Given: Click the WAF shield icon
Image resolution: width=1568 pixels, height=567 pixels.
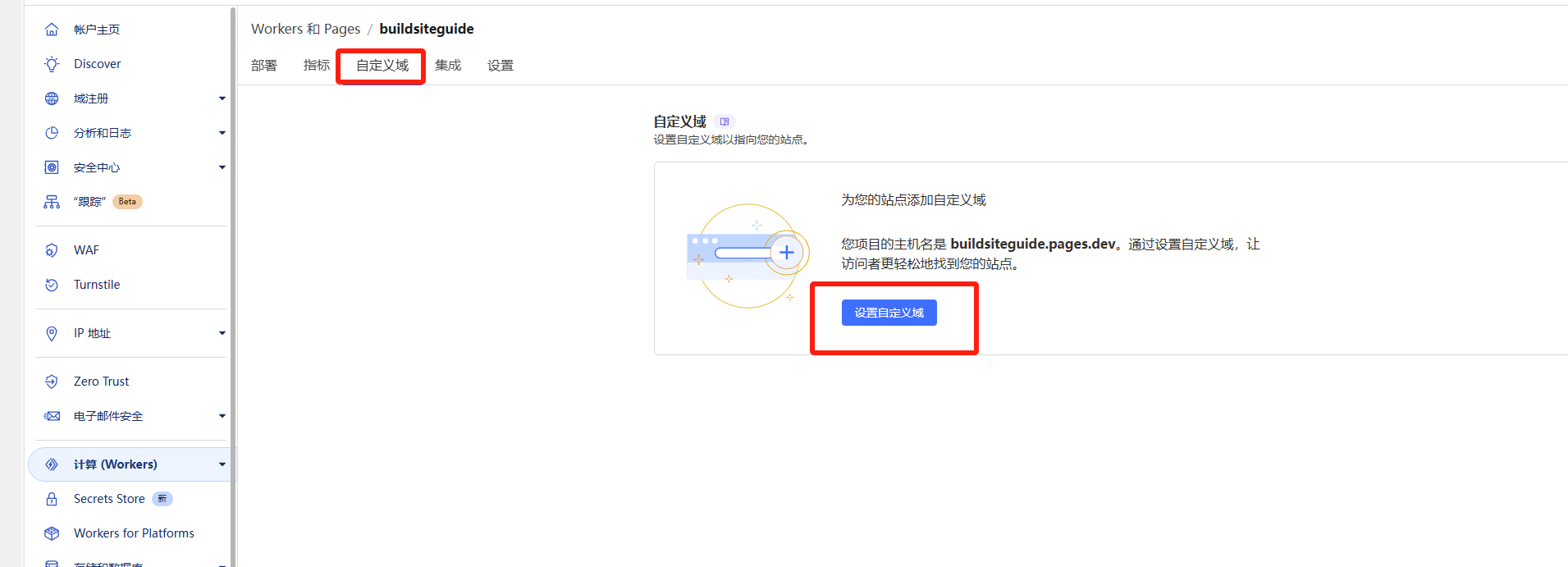Looking at the screenshot, I should pyautogui.click(x=52, y=250).
